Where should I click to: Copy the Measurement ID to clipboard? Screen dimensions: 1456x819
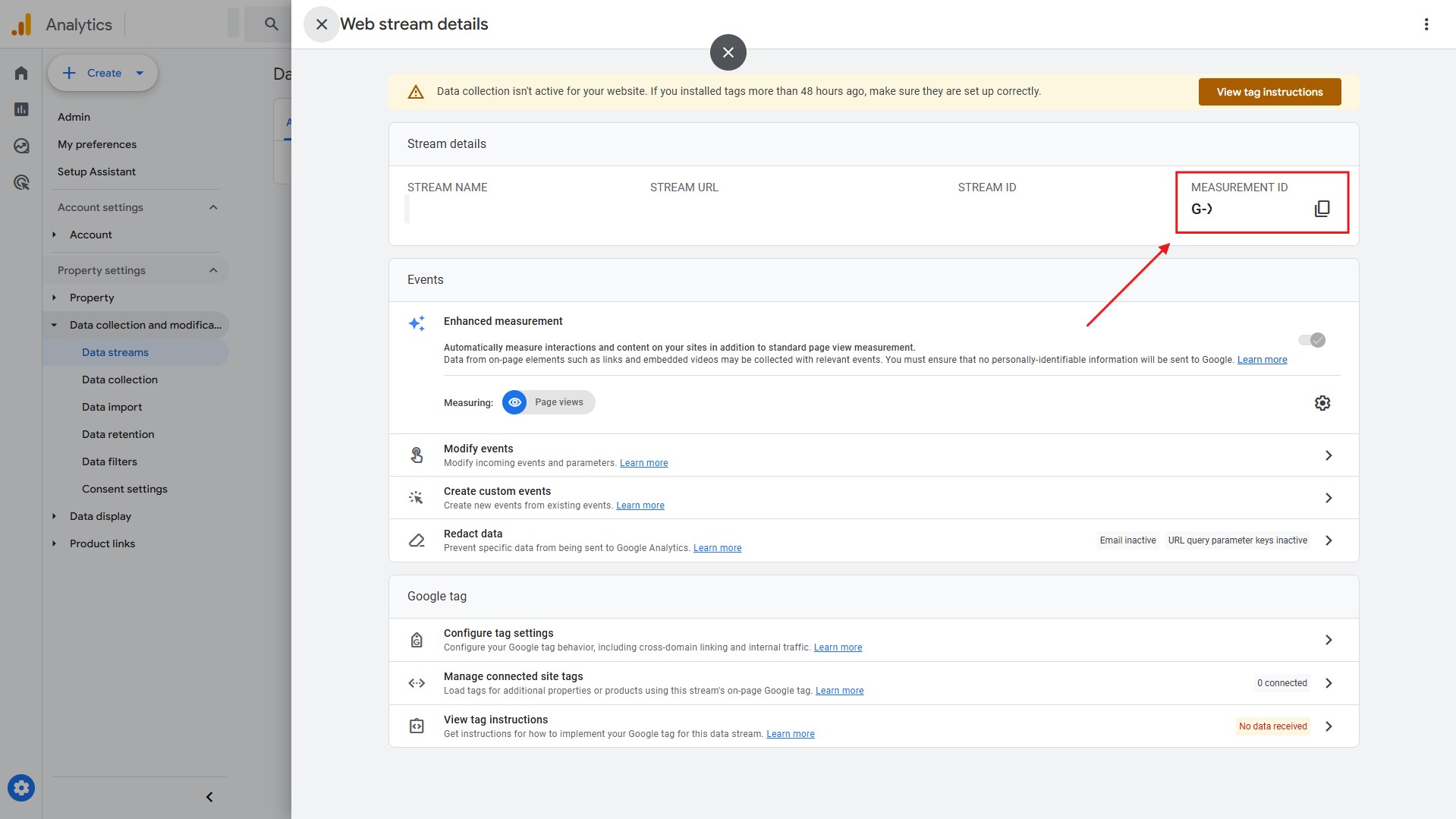coord(1322,209)
